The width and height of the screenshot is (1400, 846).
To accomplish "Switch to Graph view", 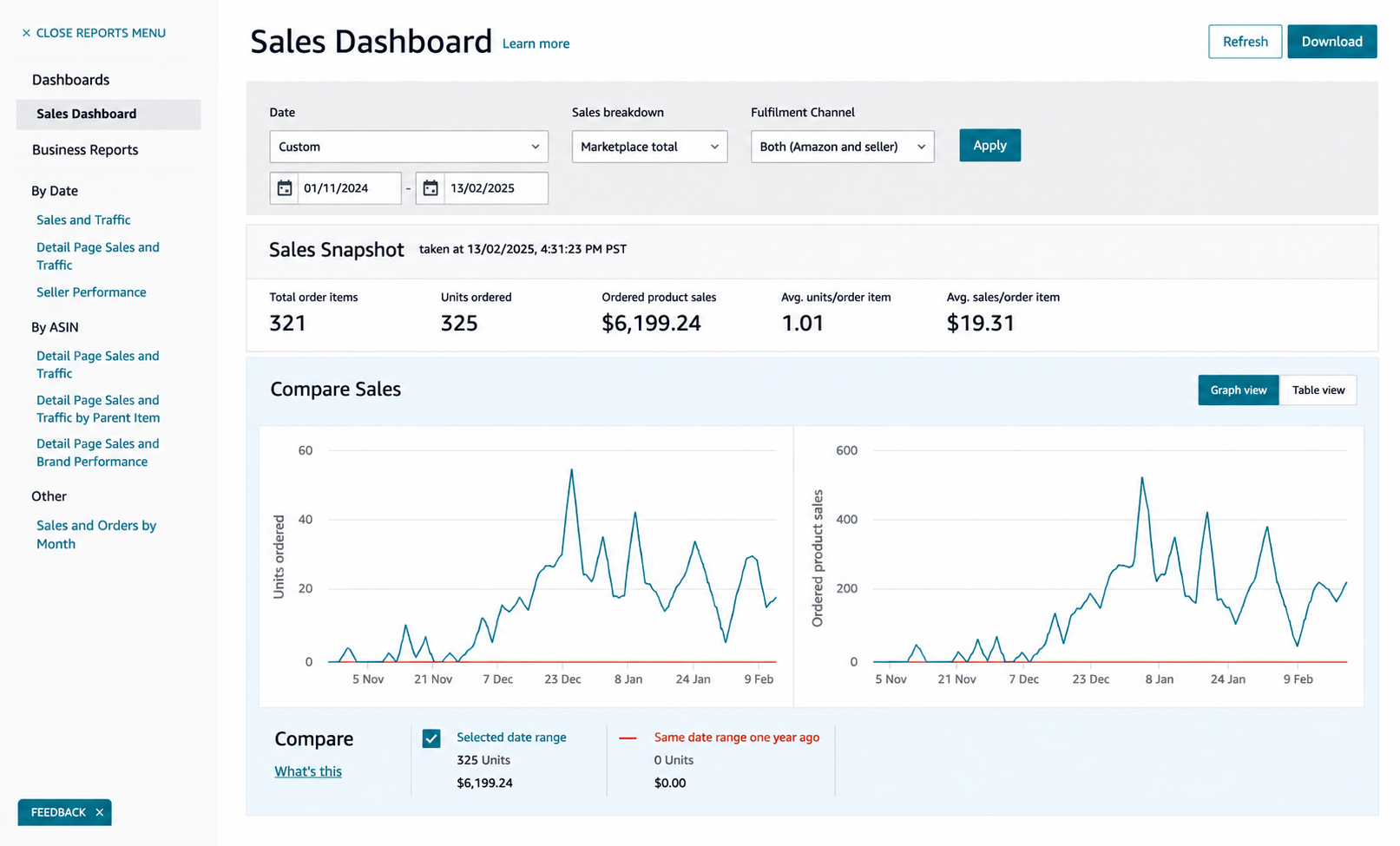I will coord(1239,390).
